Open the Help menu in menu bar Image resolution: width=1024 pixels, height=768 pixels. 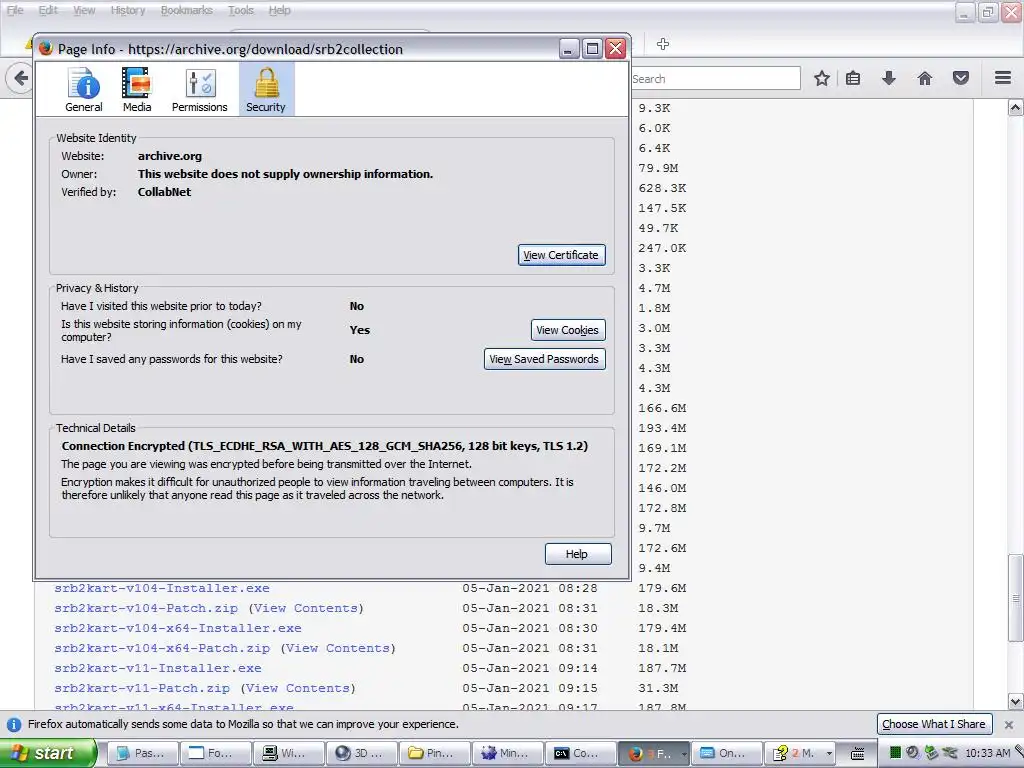(280, 10)
